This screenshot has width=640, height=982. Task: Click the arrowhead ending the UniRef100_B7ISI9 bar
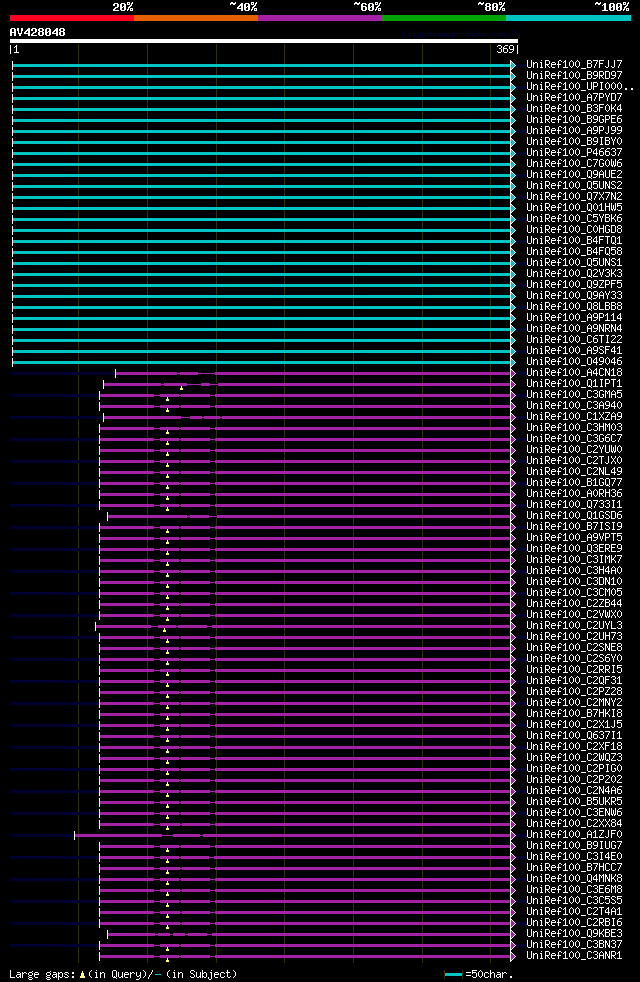point(514,527)
